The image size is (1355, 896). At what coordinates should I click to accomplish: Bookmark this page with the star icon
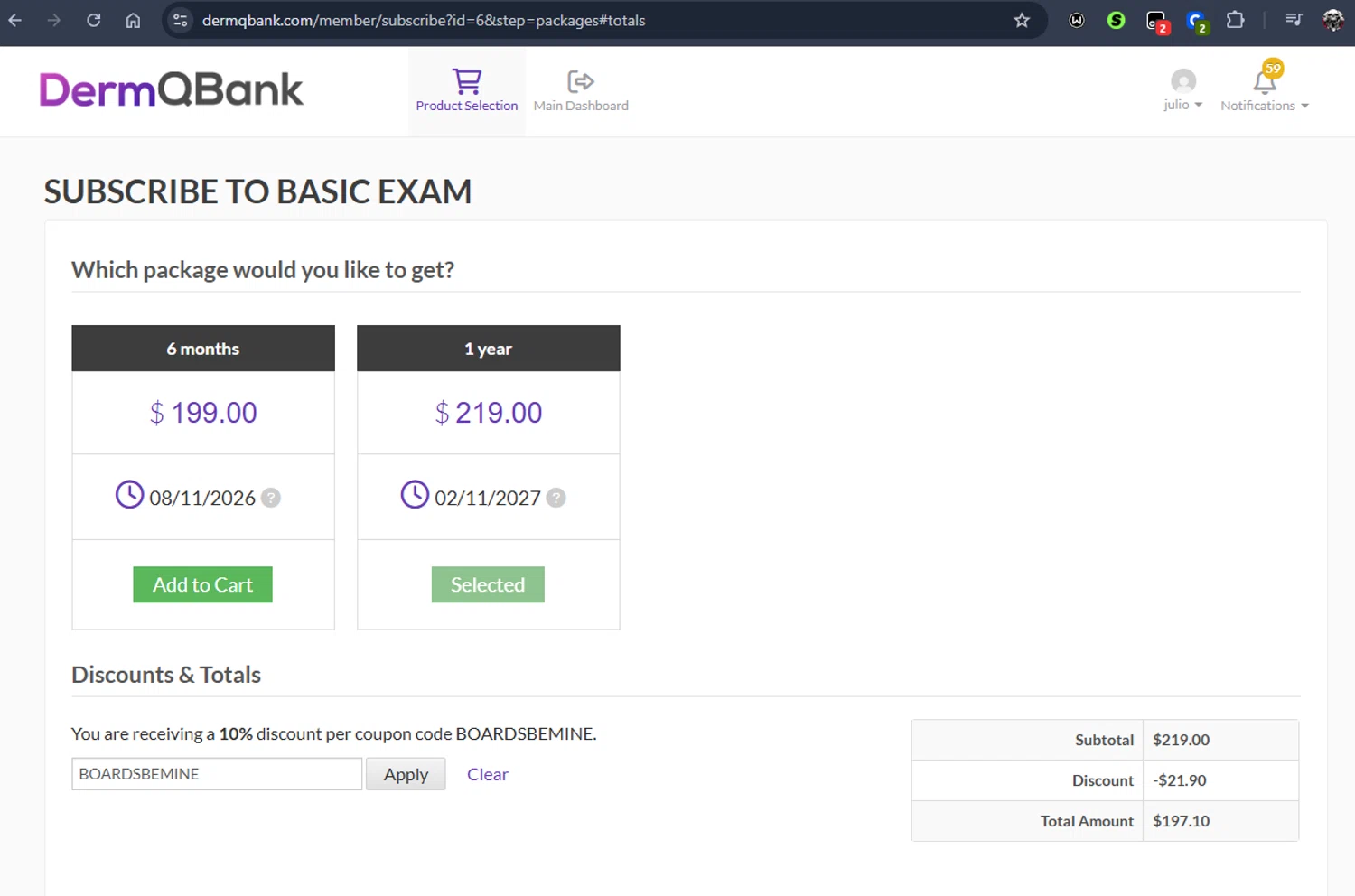[1022, 20]
